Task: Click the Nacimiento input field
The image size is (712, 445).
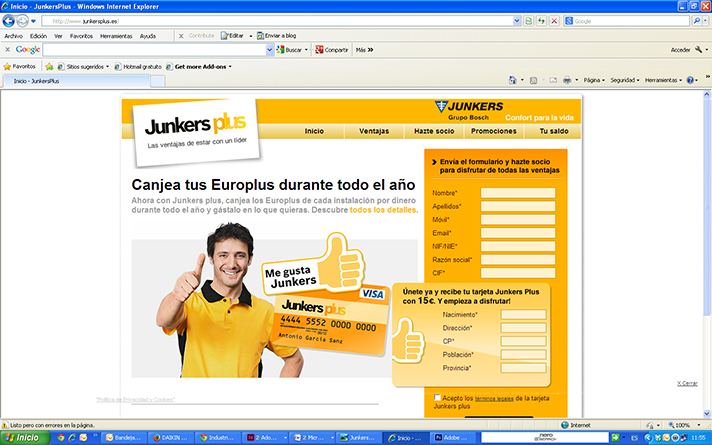Action: tap(524, 315)
